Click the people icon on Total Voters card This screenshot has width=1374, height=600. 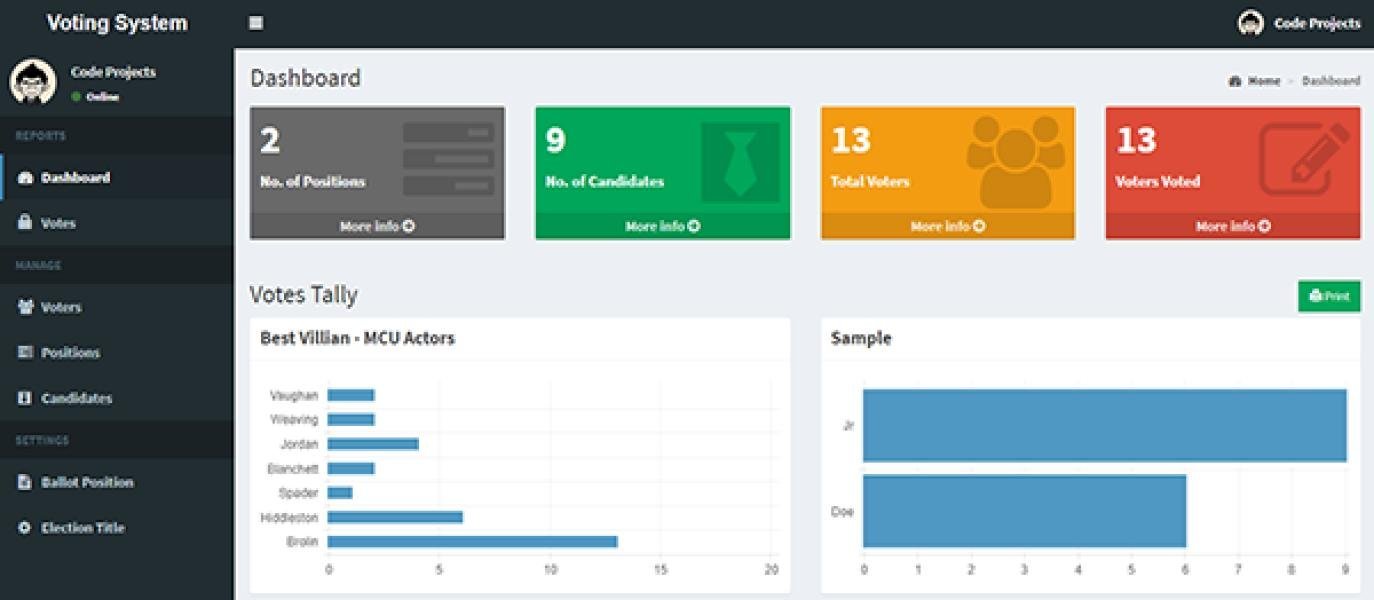pos(1014,160)
